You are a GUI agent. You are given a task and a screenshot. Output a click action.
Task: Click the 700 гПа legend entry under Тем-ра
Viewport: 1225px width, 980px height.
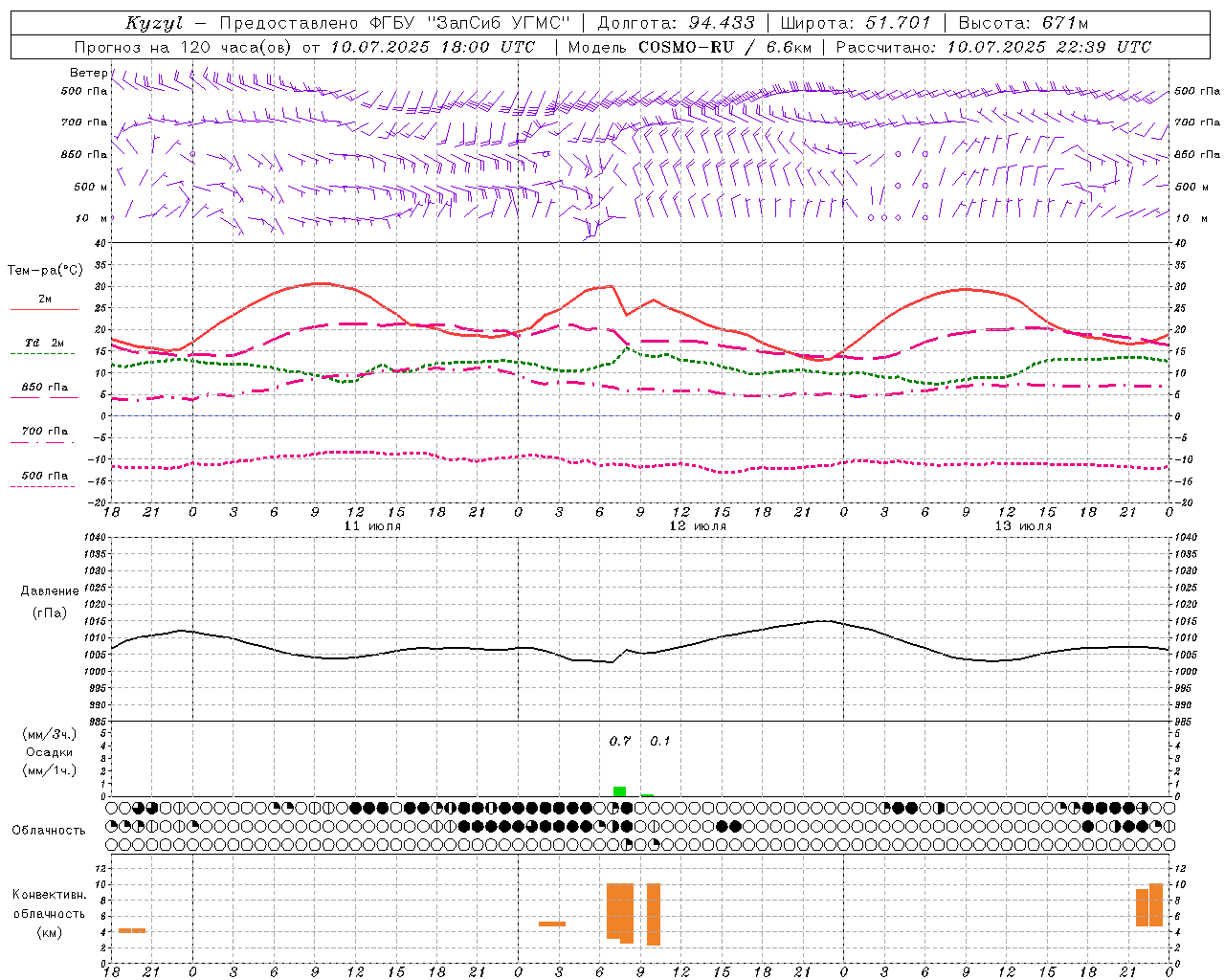pyautogui.click(x=45, y=432)
